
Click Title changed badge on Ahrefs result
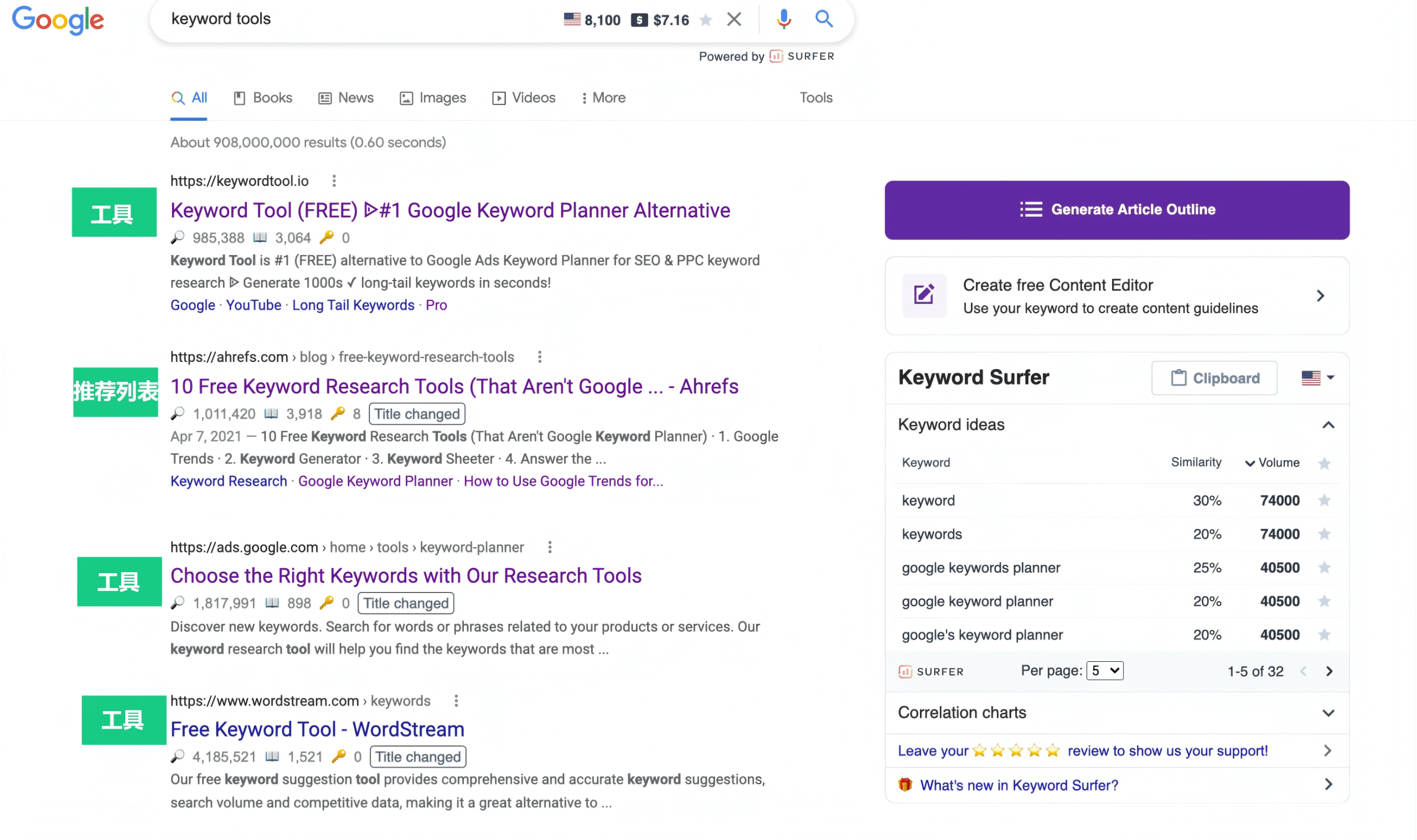[x=417, y=414]
